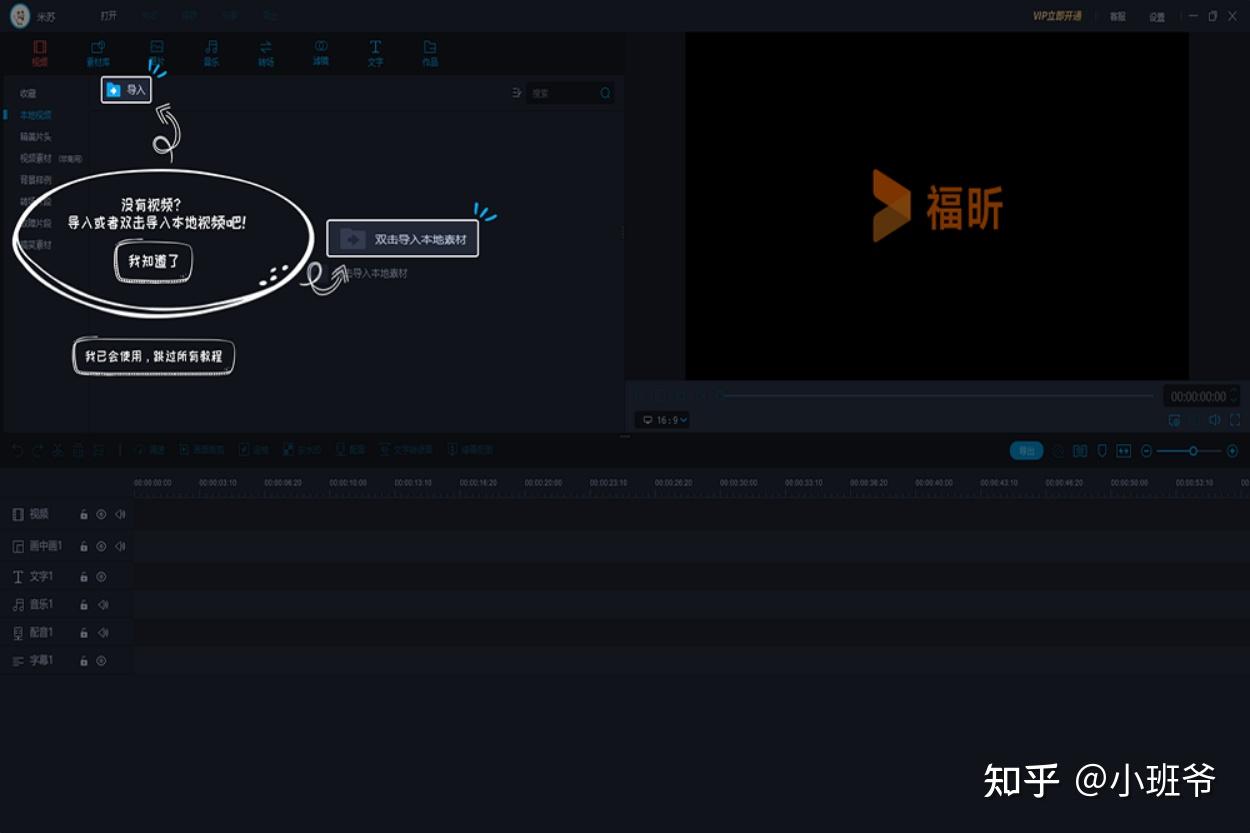The height and width of the screenshot is (833, 1250).
Task: Switch to the 音乐 music tab
Action: pos(211,53)
